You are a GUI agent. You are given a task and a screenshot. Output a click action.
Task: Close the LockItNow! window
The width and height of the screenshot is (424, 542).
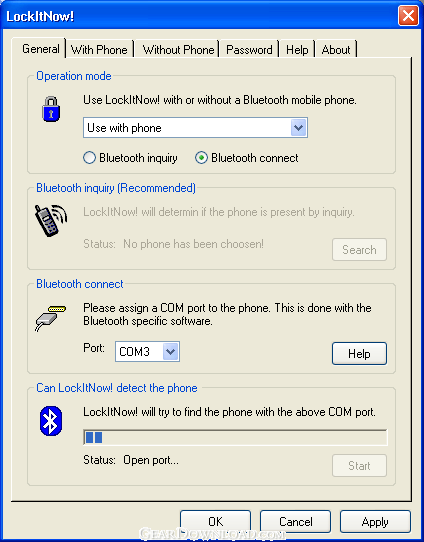point(408,16)
